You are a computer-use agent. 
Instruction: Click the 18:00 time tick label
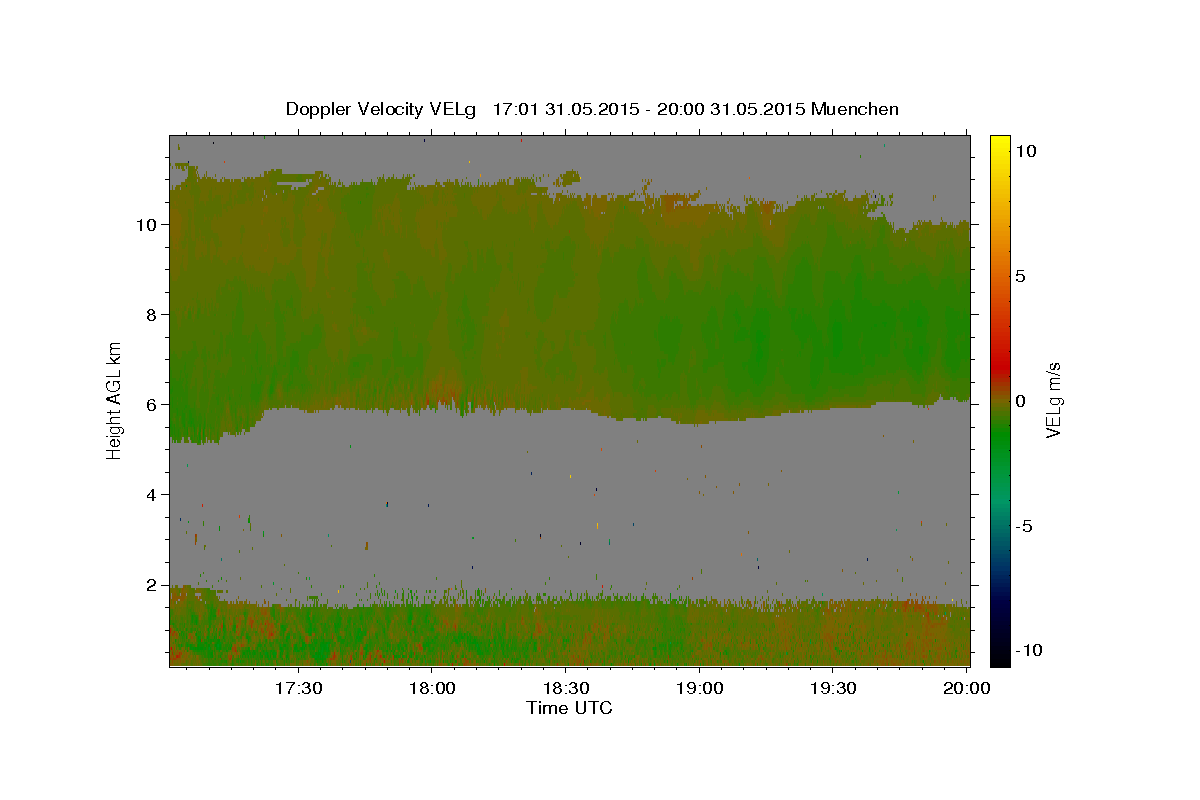tap(432, 688)
